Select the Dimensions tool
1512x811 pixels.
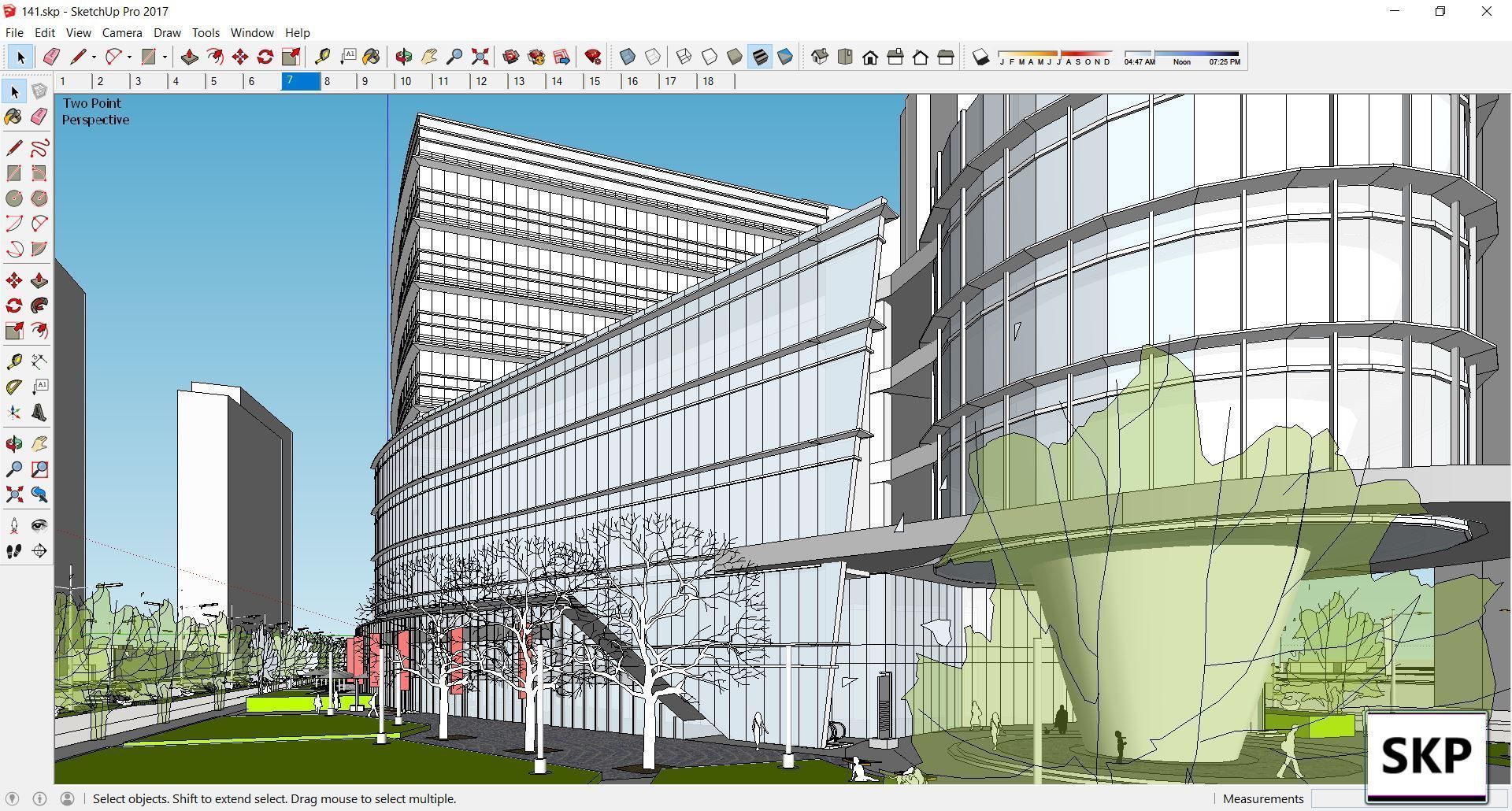[39, 361]
